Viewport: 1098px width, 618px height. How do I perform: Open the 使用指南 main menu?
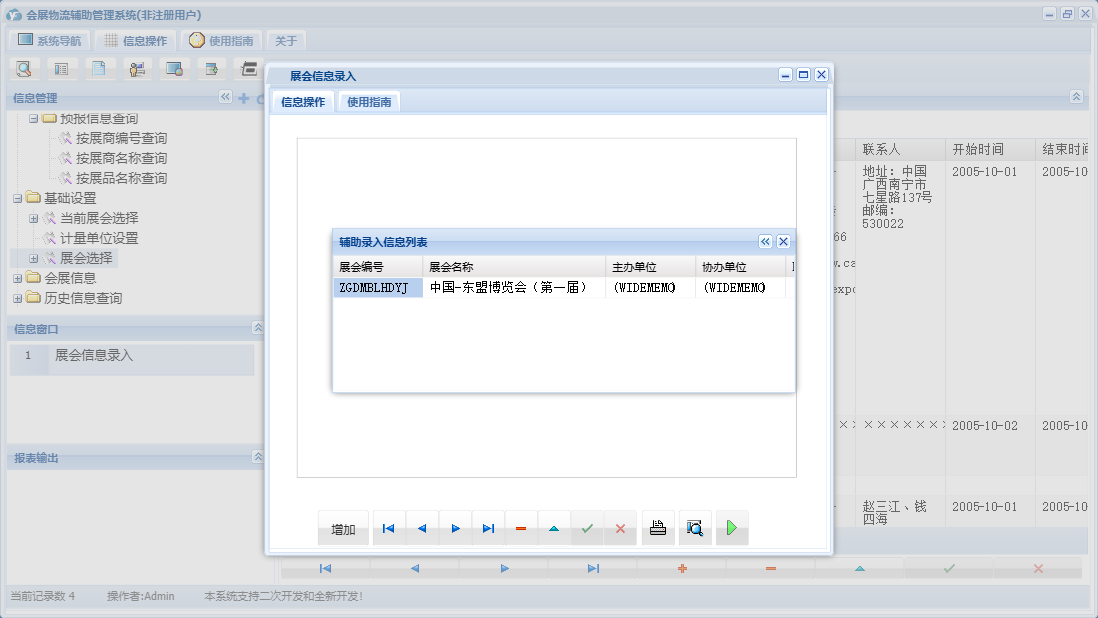click(x=221, y=41)
